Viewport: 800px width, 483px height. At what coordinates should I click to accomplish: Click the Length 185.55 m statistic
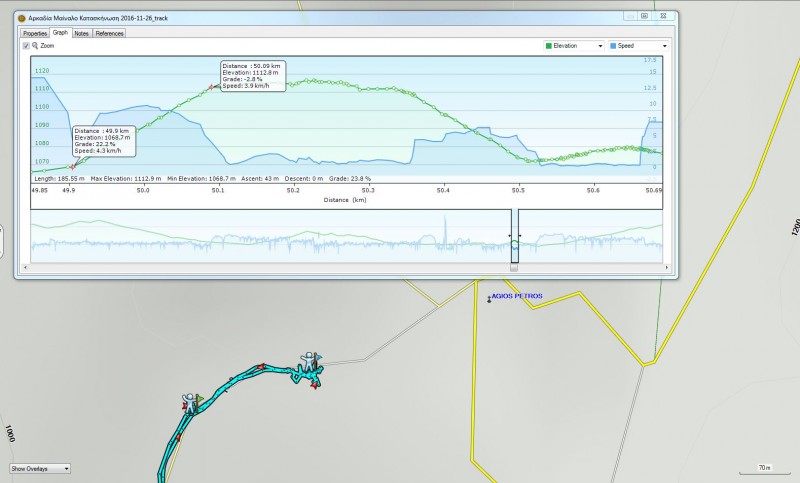[x=59, y=179]
